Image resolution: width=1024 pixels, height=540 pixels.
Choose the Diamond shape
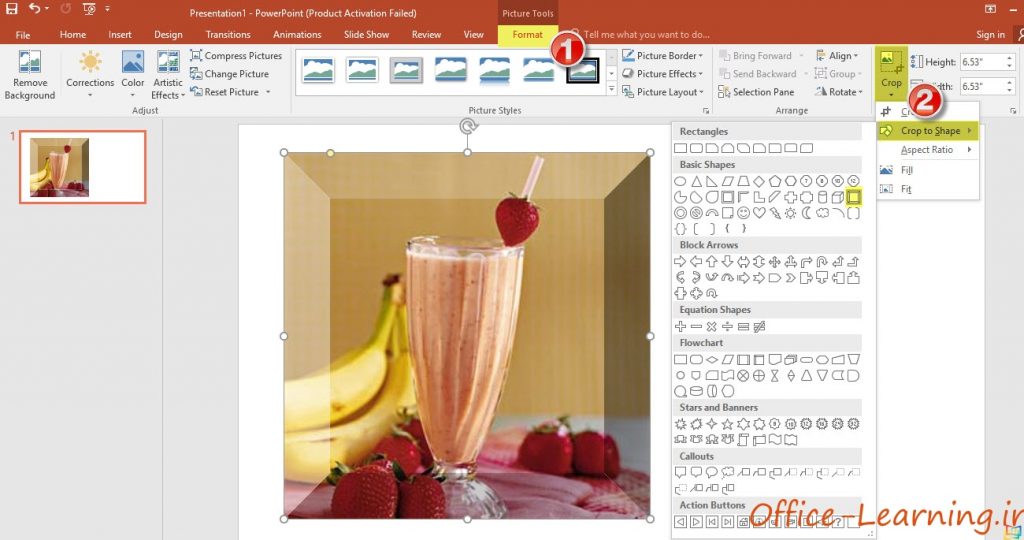click(x=759, y=181)
